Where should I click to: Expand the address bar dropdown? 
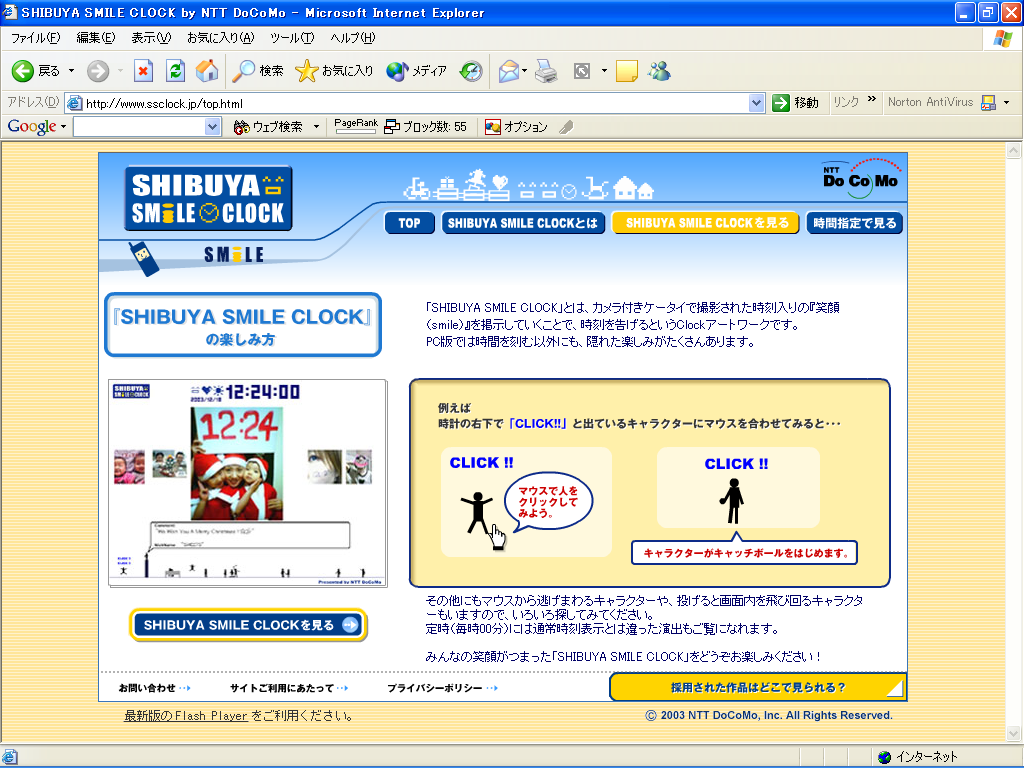click(757, 103)
